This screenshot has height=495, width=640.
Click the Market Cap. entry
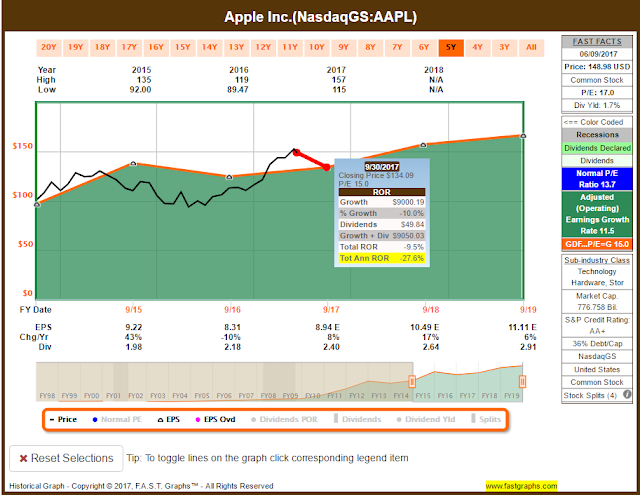pyautogui.click(x=597, y=301)
